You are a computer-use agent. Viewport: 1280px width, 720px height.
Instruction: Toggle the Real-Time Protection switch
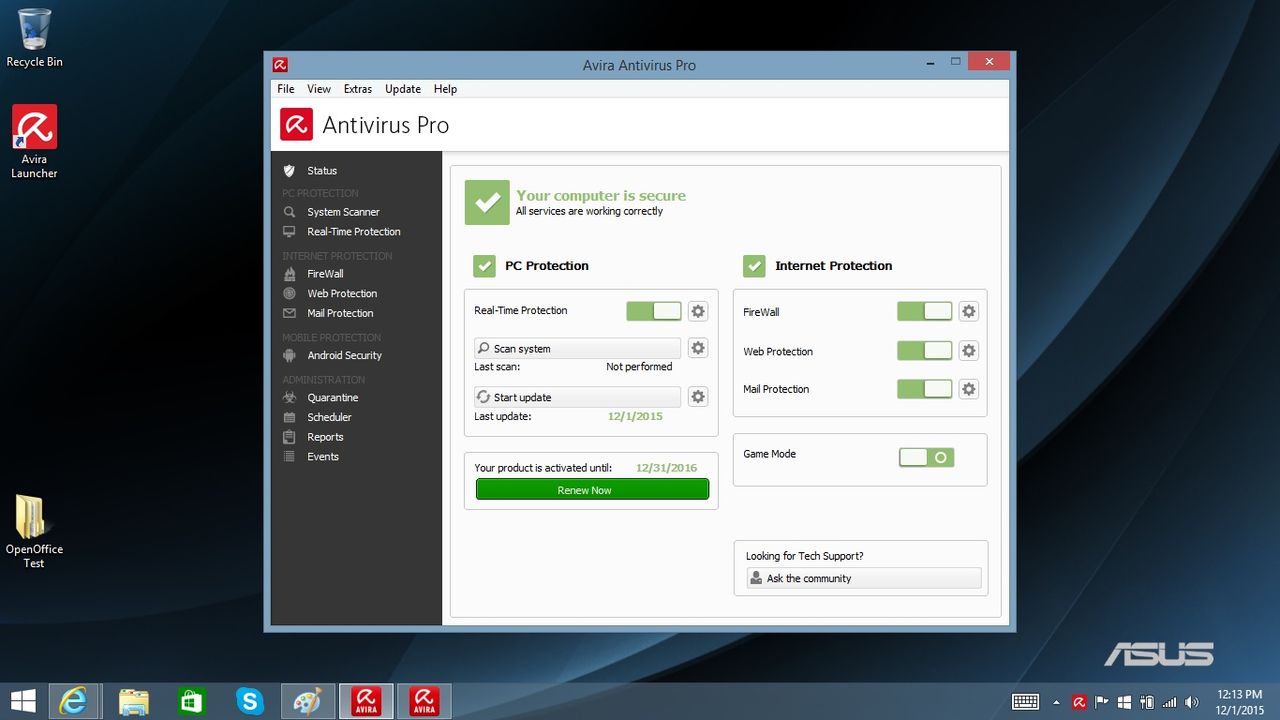[x=654, y=311]
